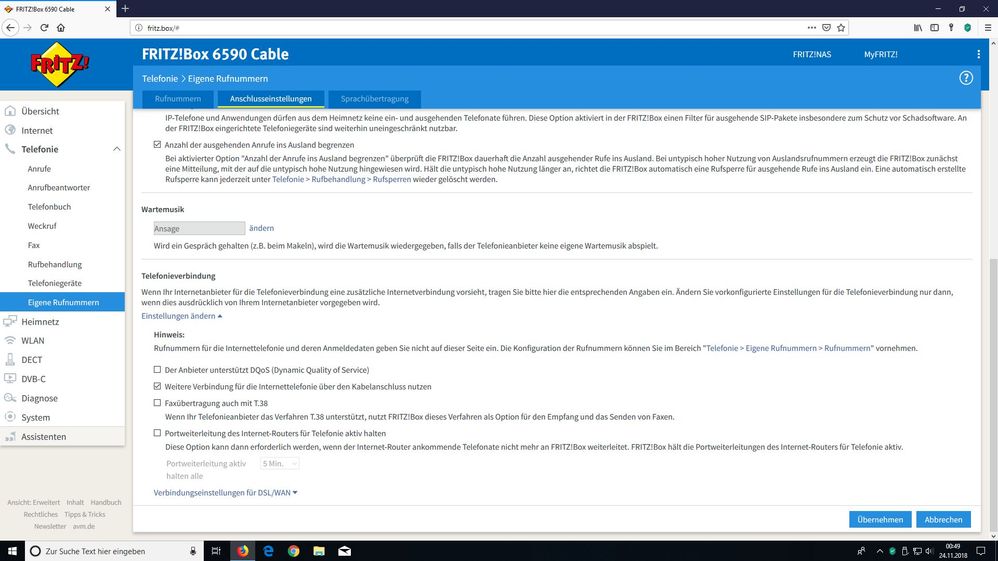The width and height of the screenshot is (998, 561).
Task: Open the three-dot menu in FRITZ!Box header
Action: 978,54
